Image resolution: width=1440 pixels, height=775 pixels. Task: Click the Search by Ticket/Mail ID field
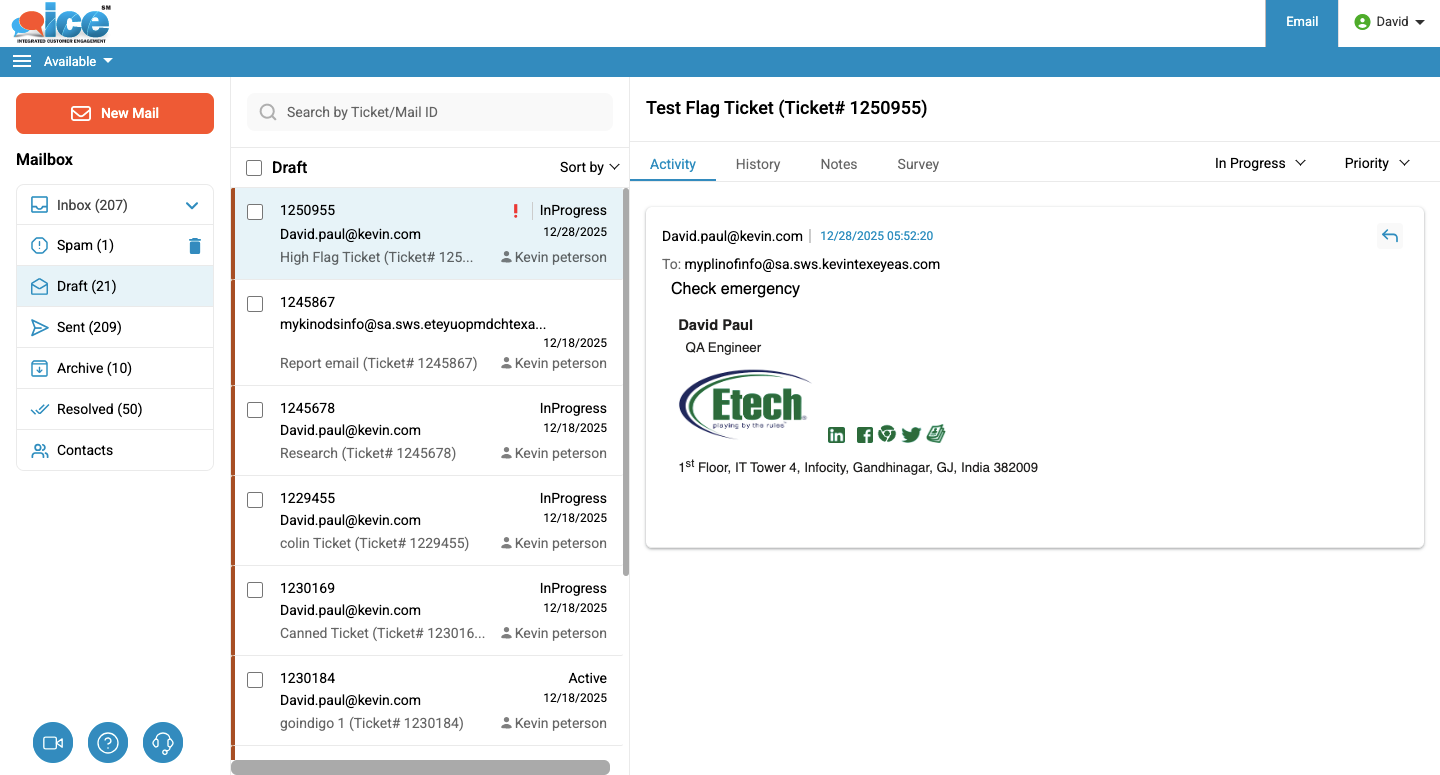430,112
